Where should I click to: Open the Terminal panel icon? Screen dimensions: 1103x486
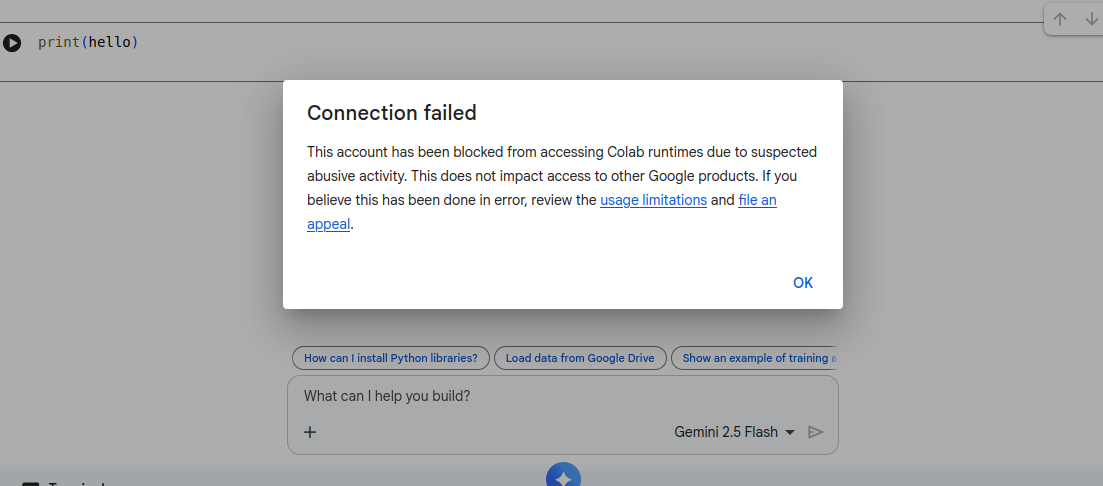pos(30,484)
